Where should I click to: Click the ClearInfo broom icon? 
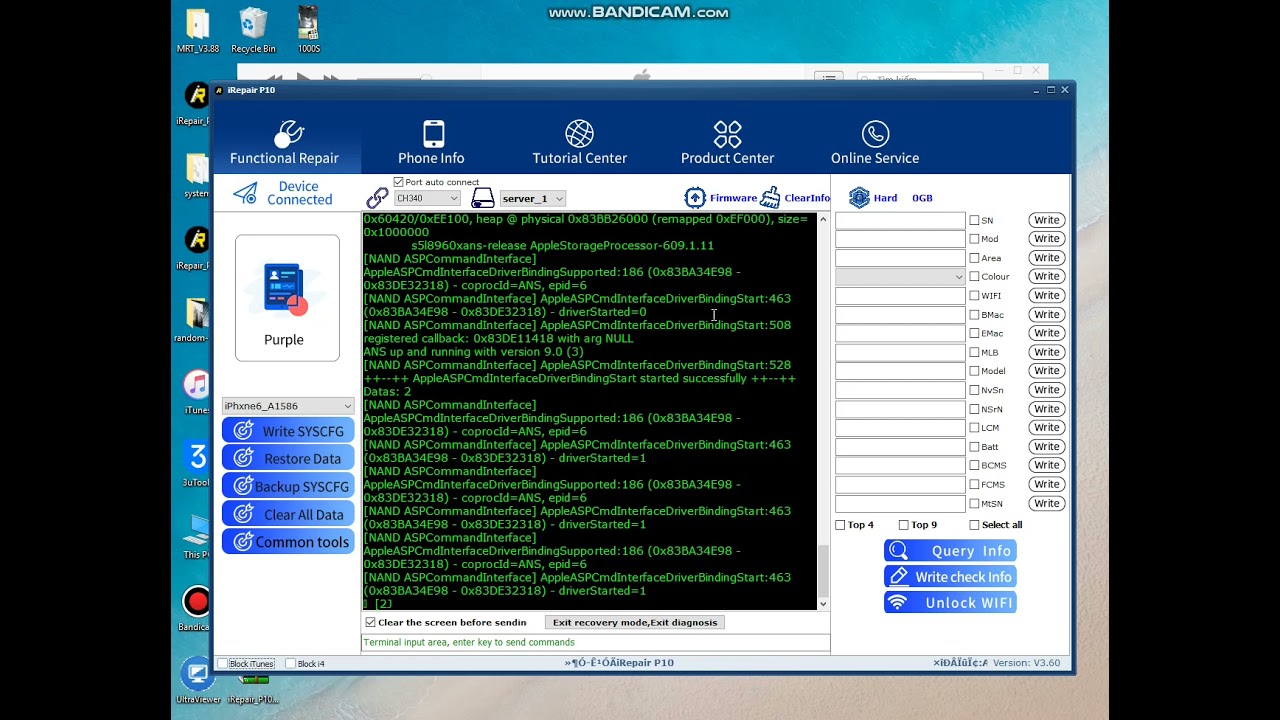click(x=770, y=197)
